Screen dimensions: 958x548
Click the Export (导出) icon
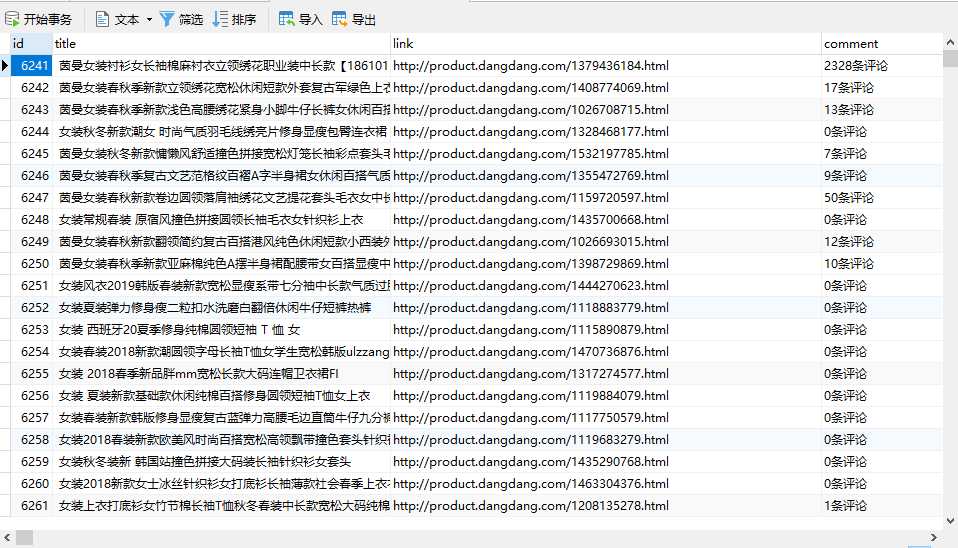339,19
